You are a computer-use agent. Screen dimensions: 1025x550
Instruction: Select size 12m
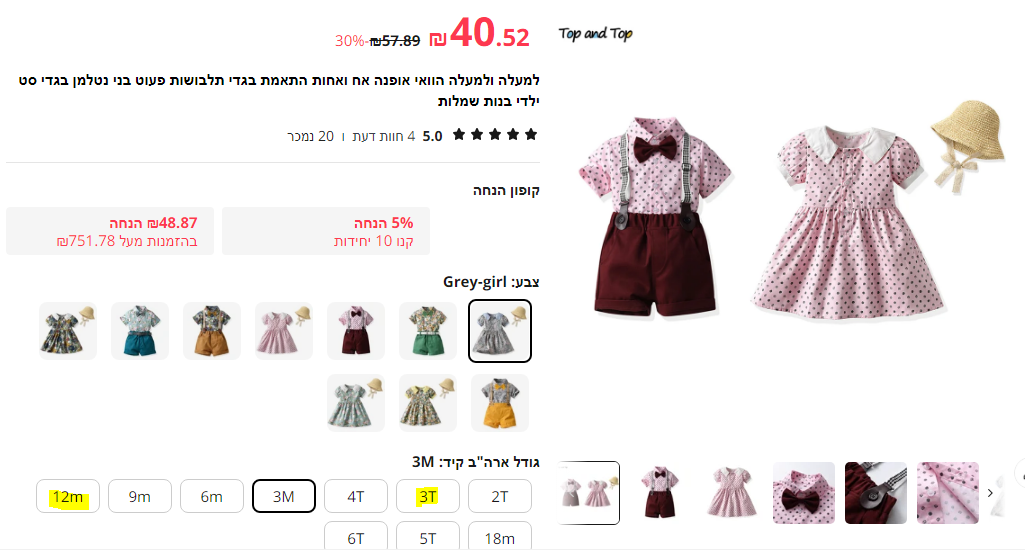click(x=68, y=496)
